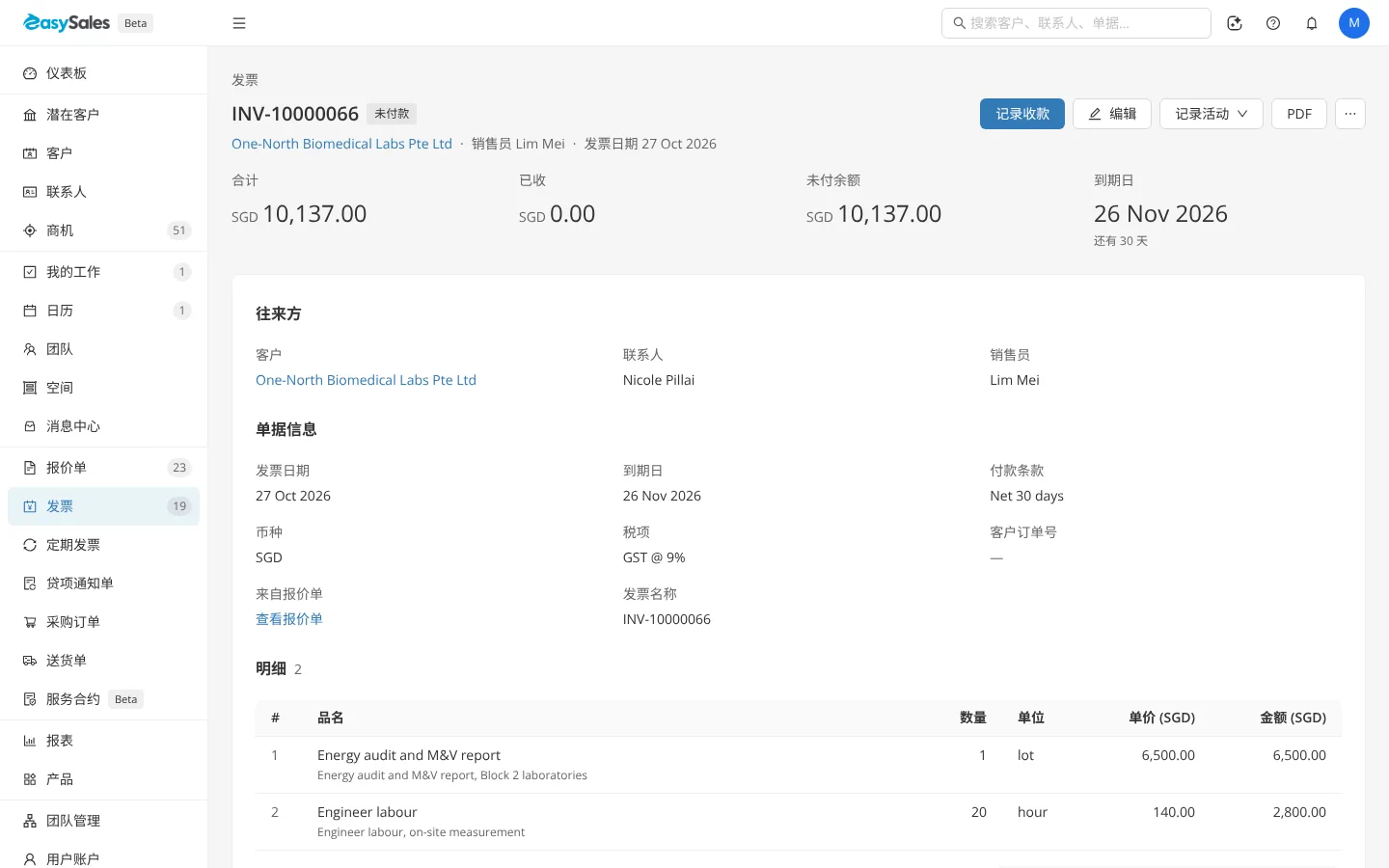Click the 发票 breadcrumb label

[x=245, y=80]
